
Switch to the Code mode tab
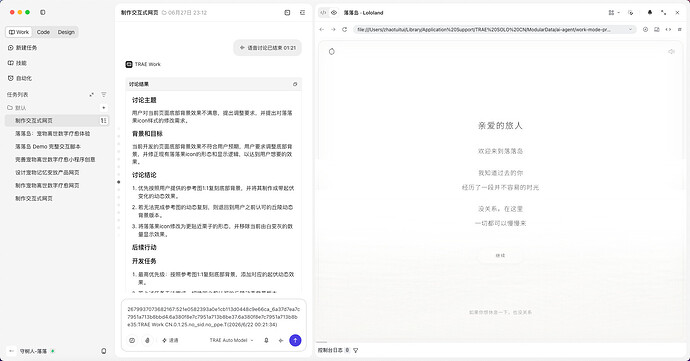[43, 32]
